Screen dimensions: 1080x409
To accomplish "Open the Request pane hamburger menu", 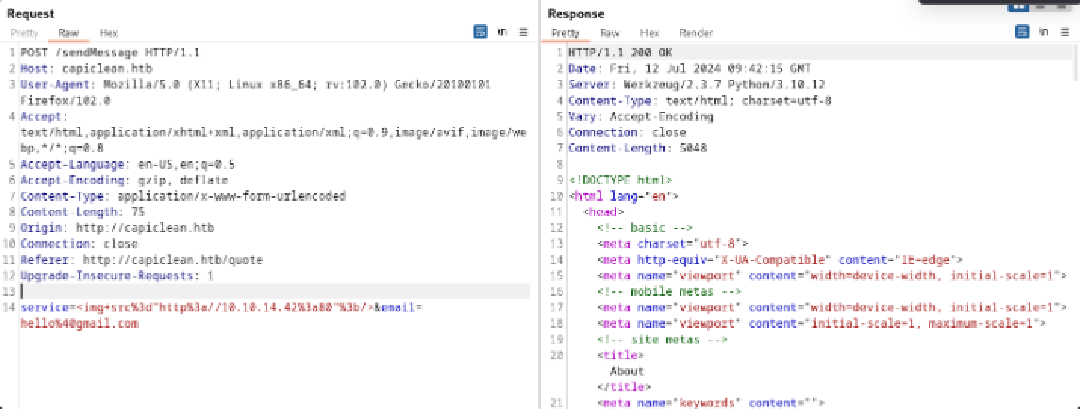I will point(523,32).
